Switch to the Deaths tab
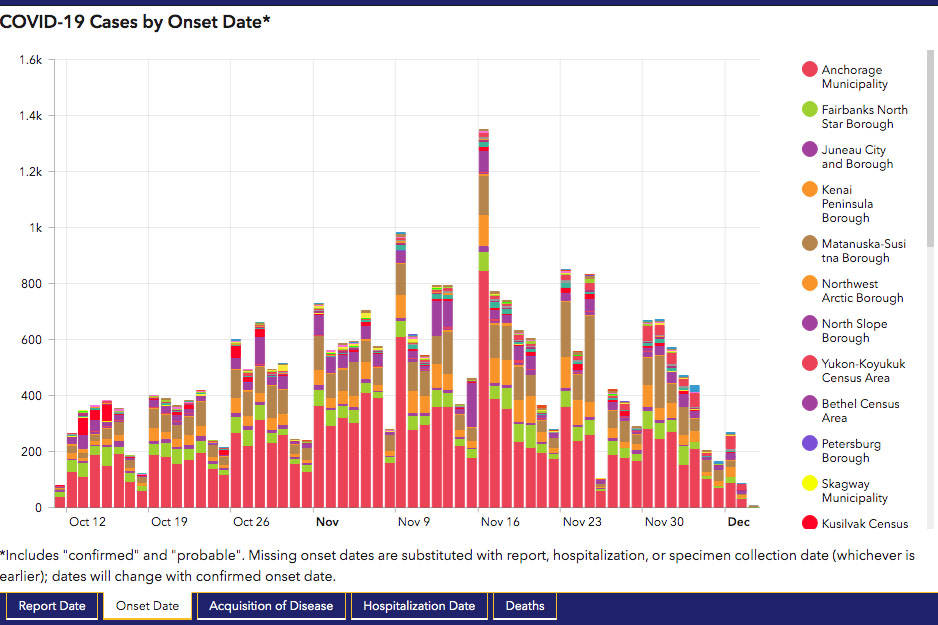Screen dimensions: 938x625 [x=525, y=606]
